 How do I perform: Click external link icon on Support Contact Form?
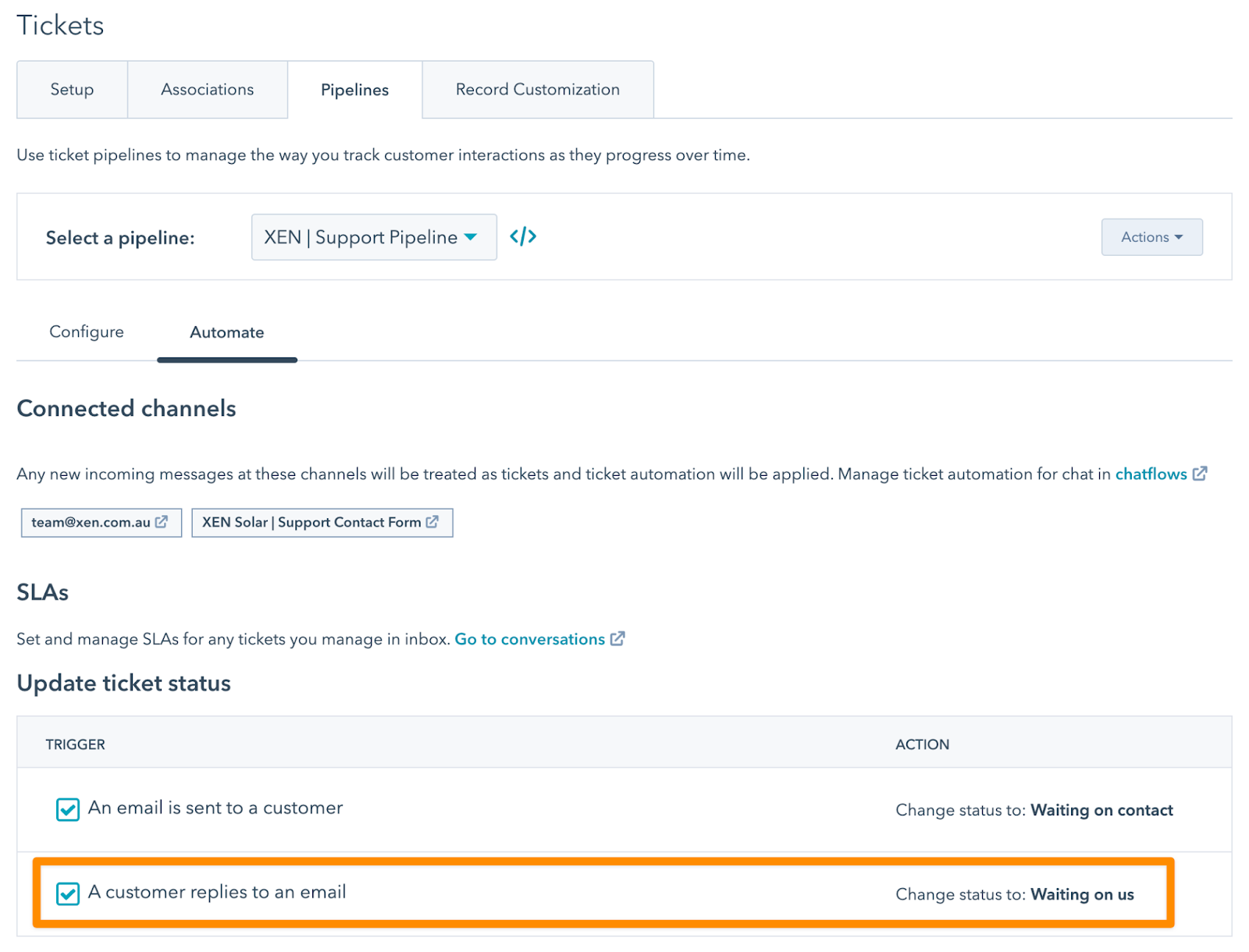click(x=432, y=522)
